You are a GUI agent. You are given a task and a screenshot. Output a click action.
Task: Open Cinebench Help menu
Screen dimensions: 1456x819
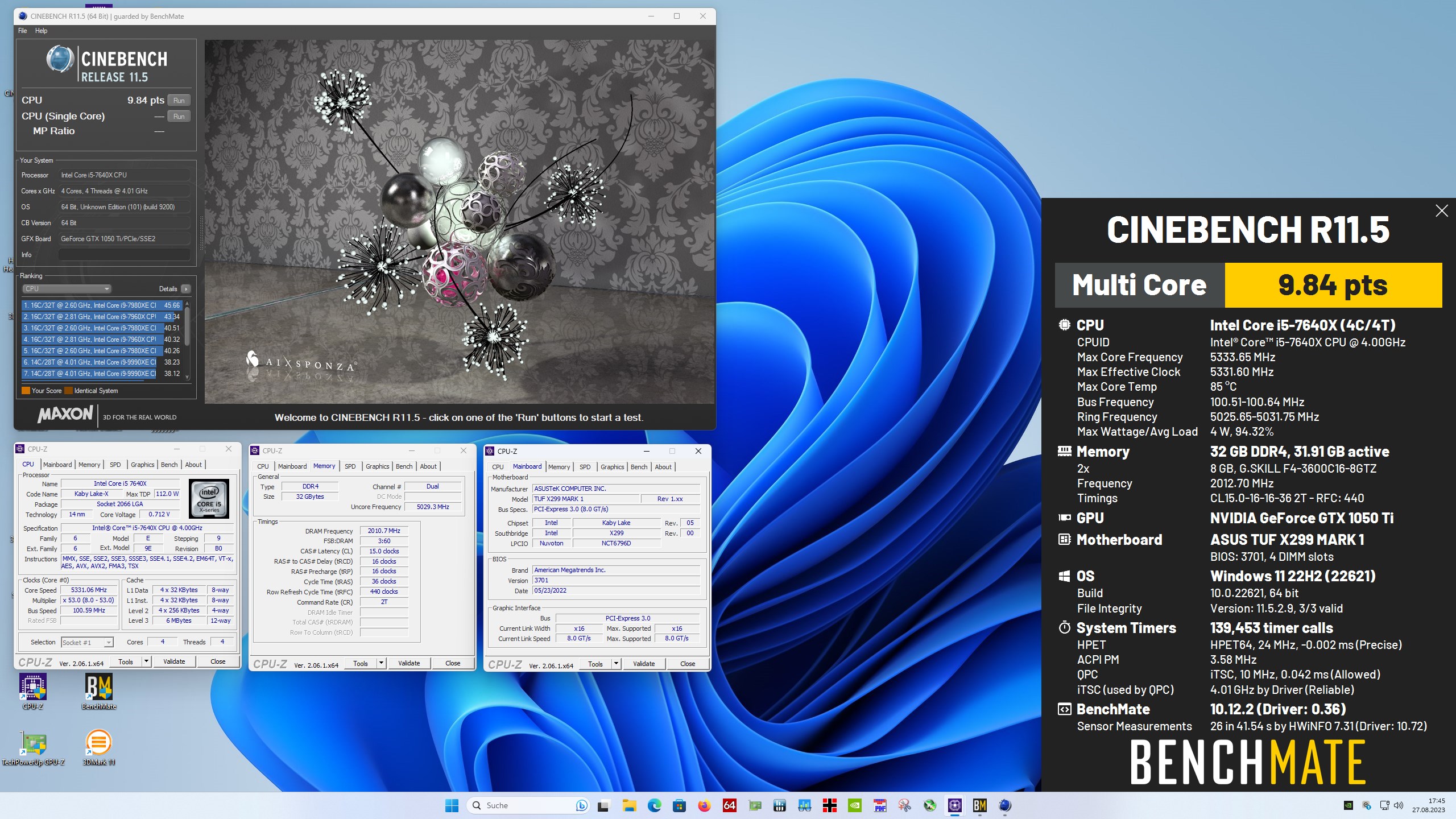(41, 31)
